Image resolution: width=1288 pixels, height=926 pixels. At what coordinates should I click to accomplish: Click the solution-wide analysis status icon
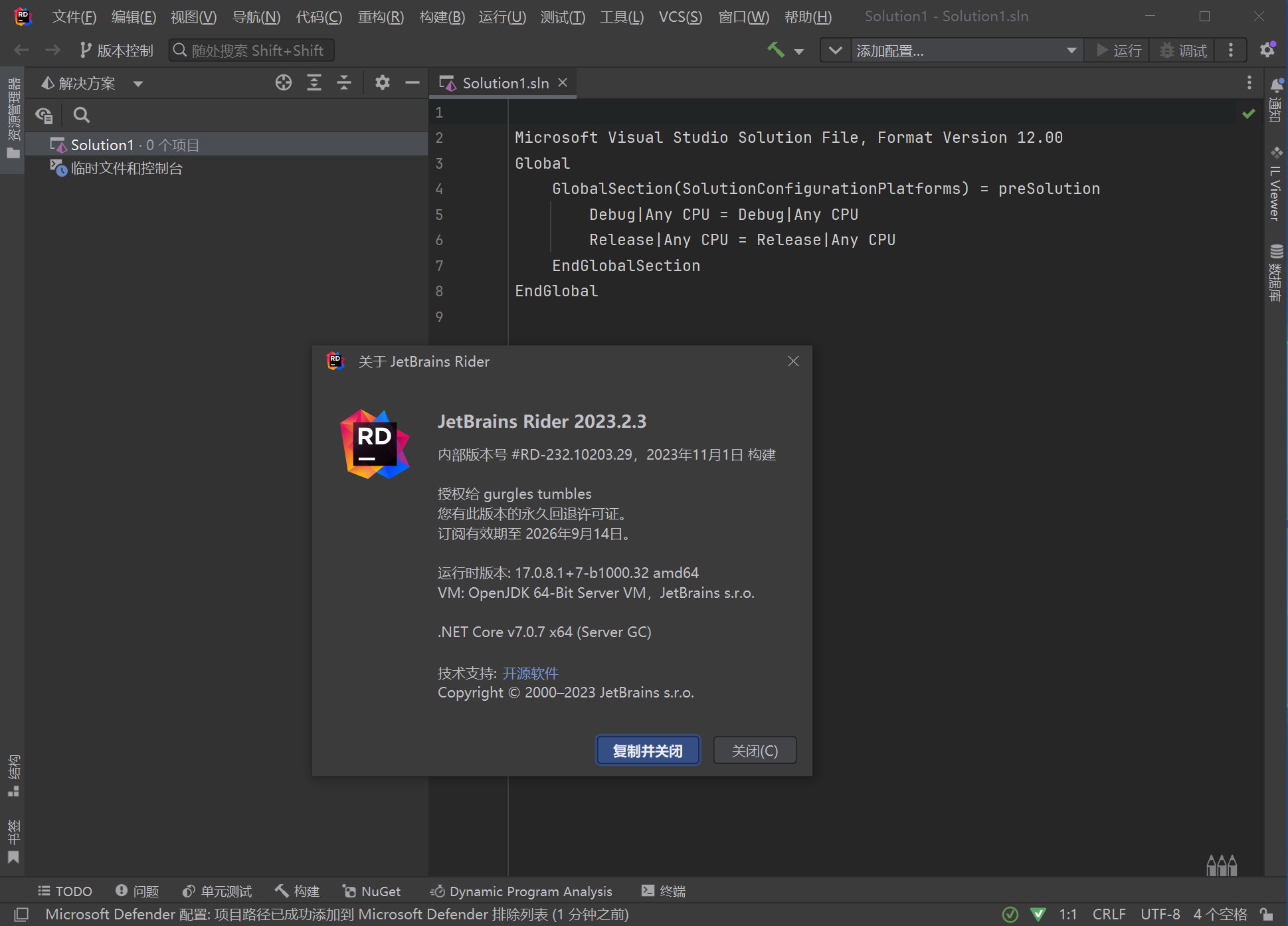point(1010,914)
